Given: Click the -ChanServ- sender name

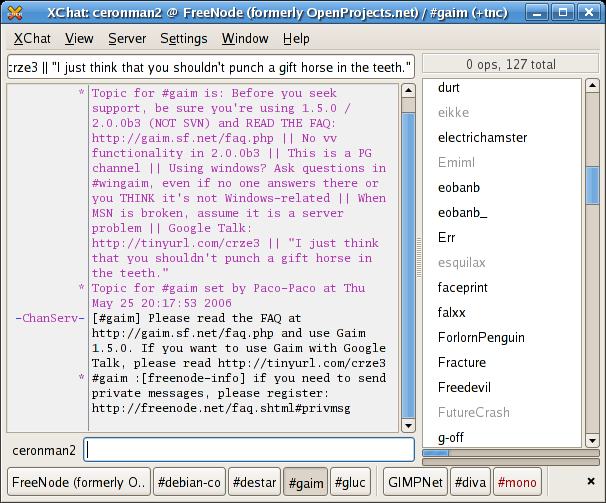Looking at the screenshot, I should pos(50,318).
